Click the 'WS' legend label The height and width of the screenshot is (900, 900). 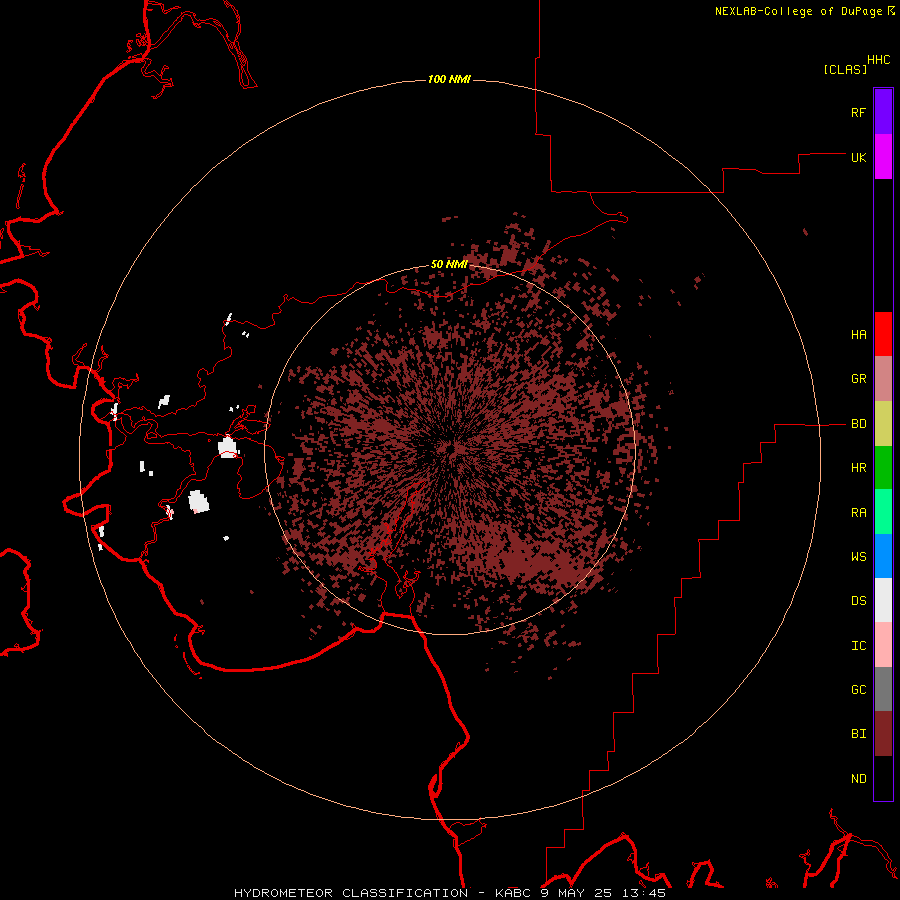pos(858,557)
